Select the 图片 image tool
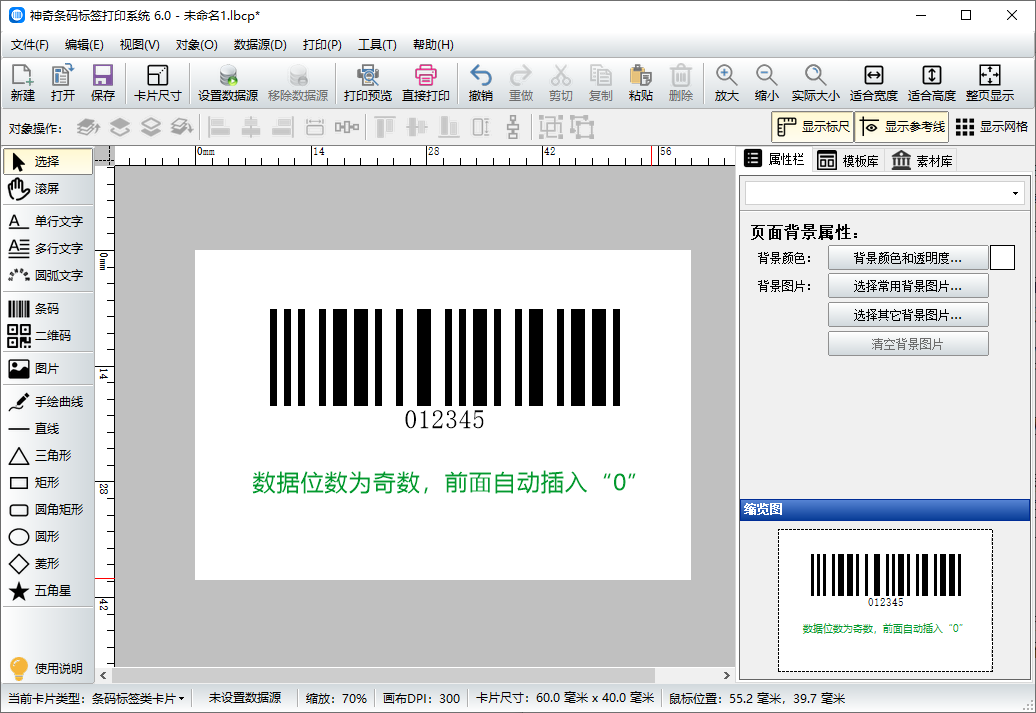Image resolution: width=1036 pixels, height=713 pixels. [x=48, y=369]
